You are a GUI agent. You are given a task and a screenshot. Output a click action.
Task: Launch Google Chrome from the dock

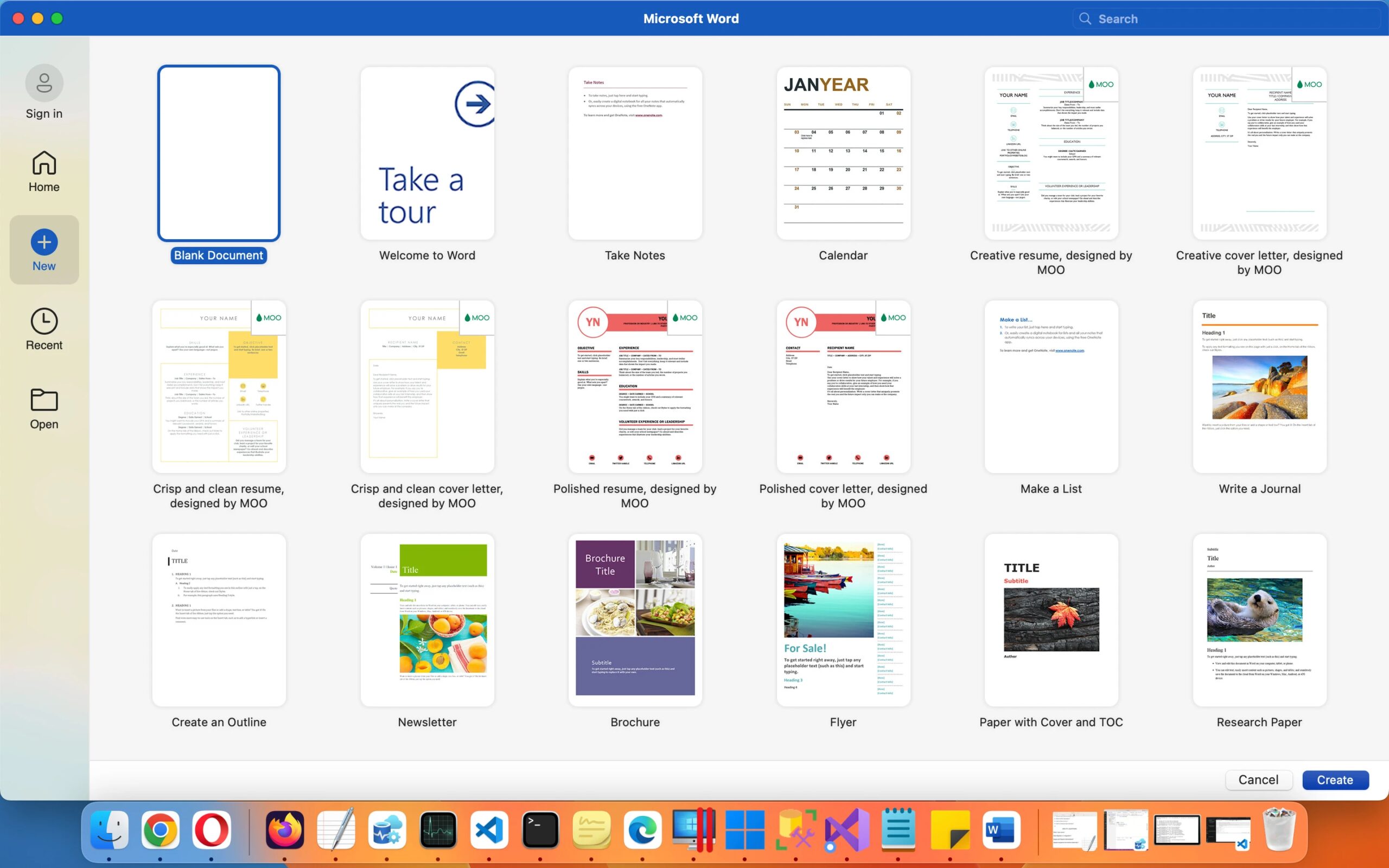(160, 830)
